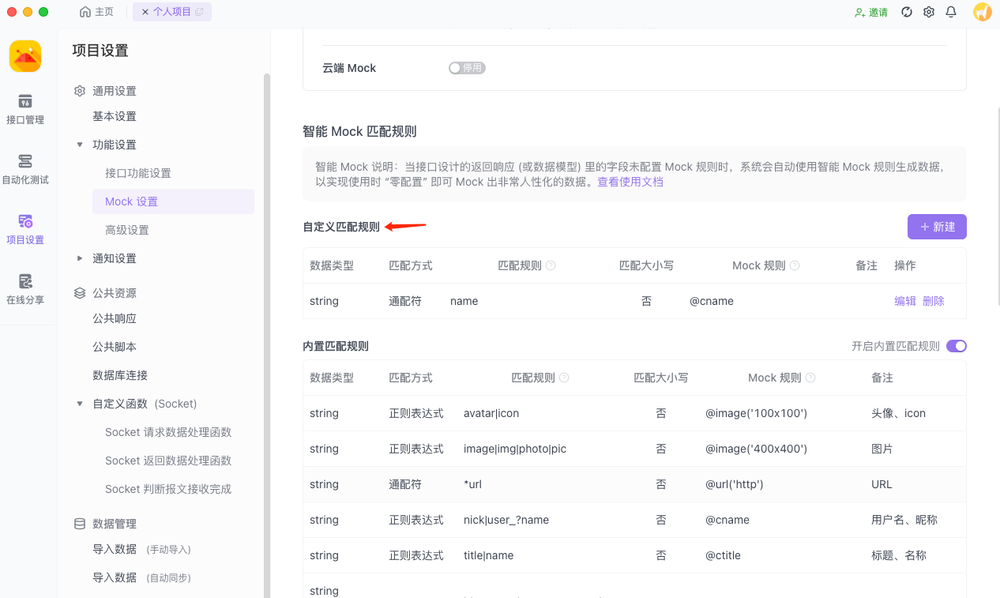This screenshot has height=598, width=1000.
Task: Click the 邀请 invite icon
Action: (x=866, y=12)
